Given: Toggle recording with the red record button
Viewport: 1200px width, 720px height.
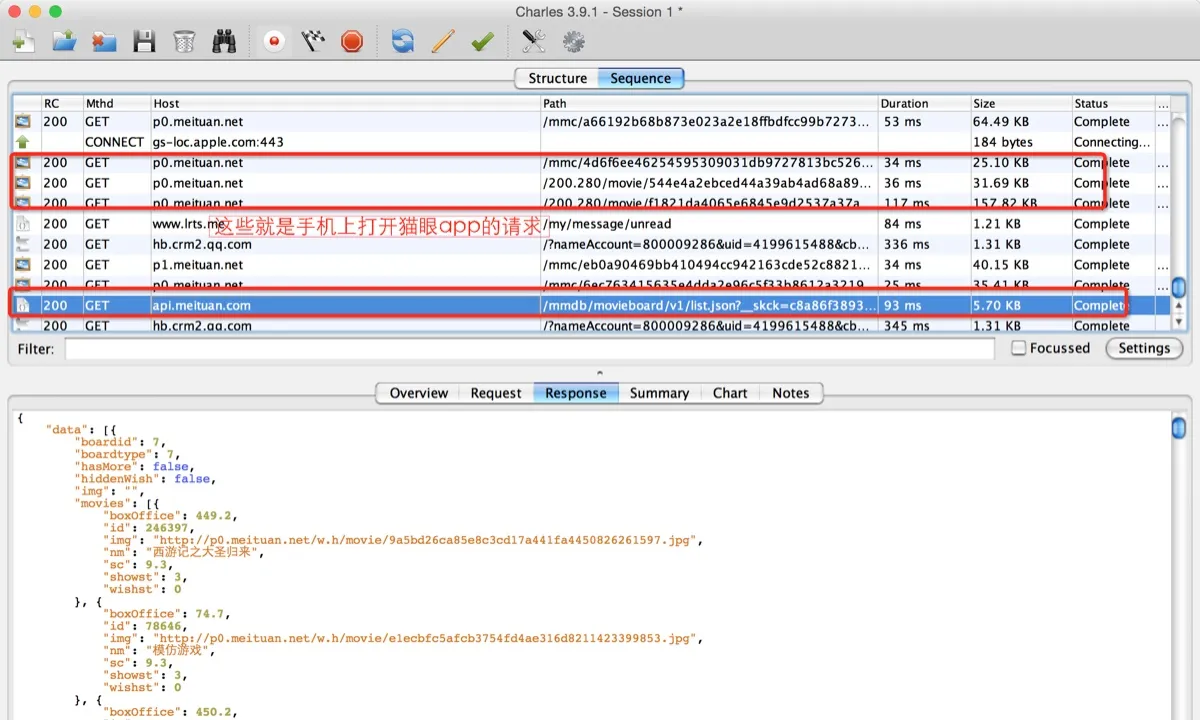Looking at the screenshot, I should tap(273, 41).
